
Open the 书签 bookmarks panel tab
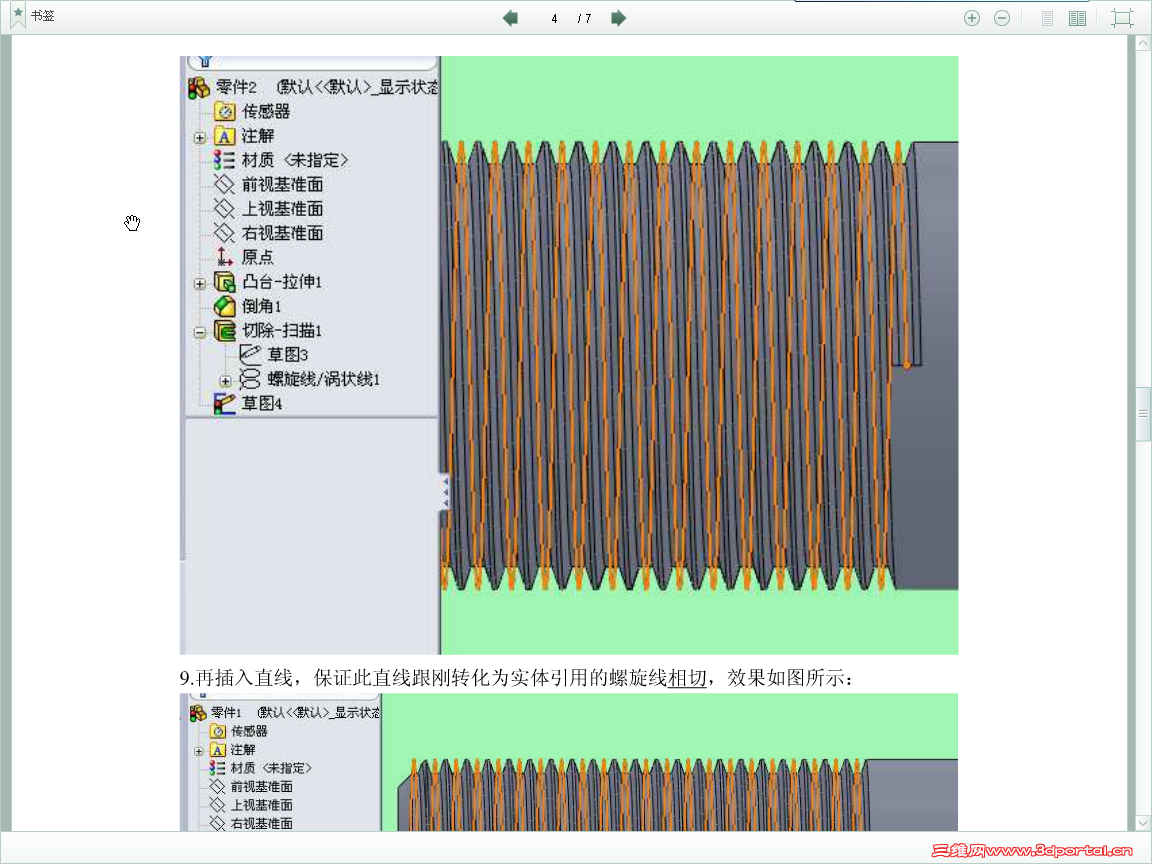(40, 16)
